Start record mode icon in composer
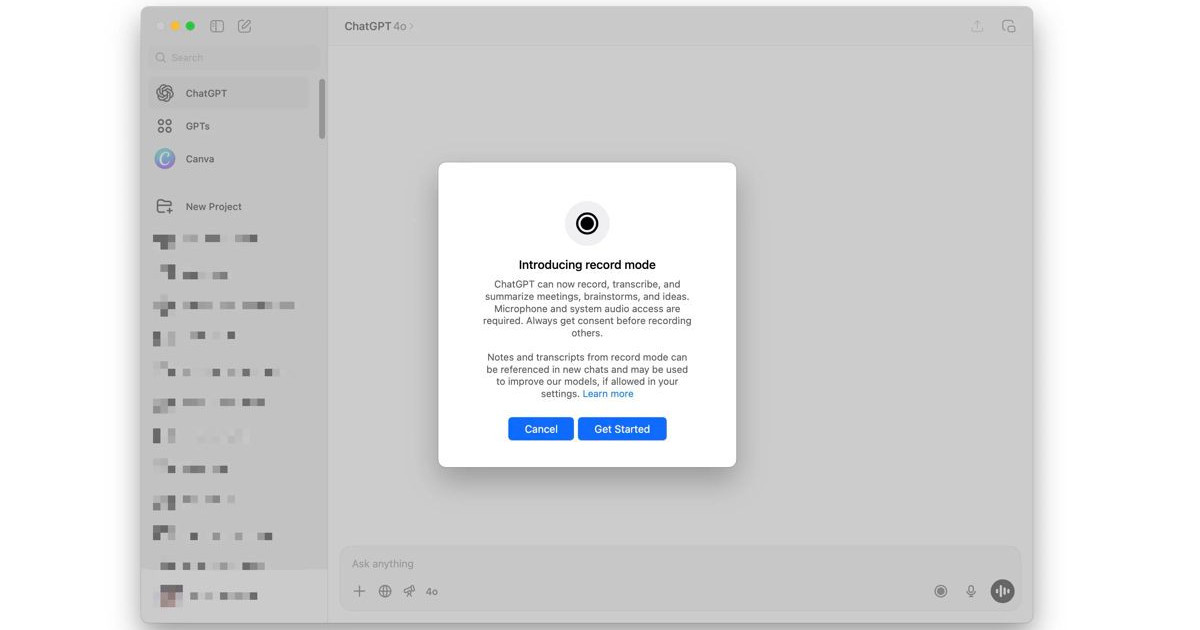 (940, 591)
